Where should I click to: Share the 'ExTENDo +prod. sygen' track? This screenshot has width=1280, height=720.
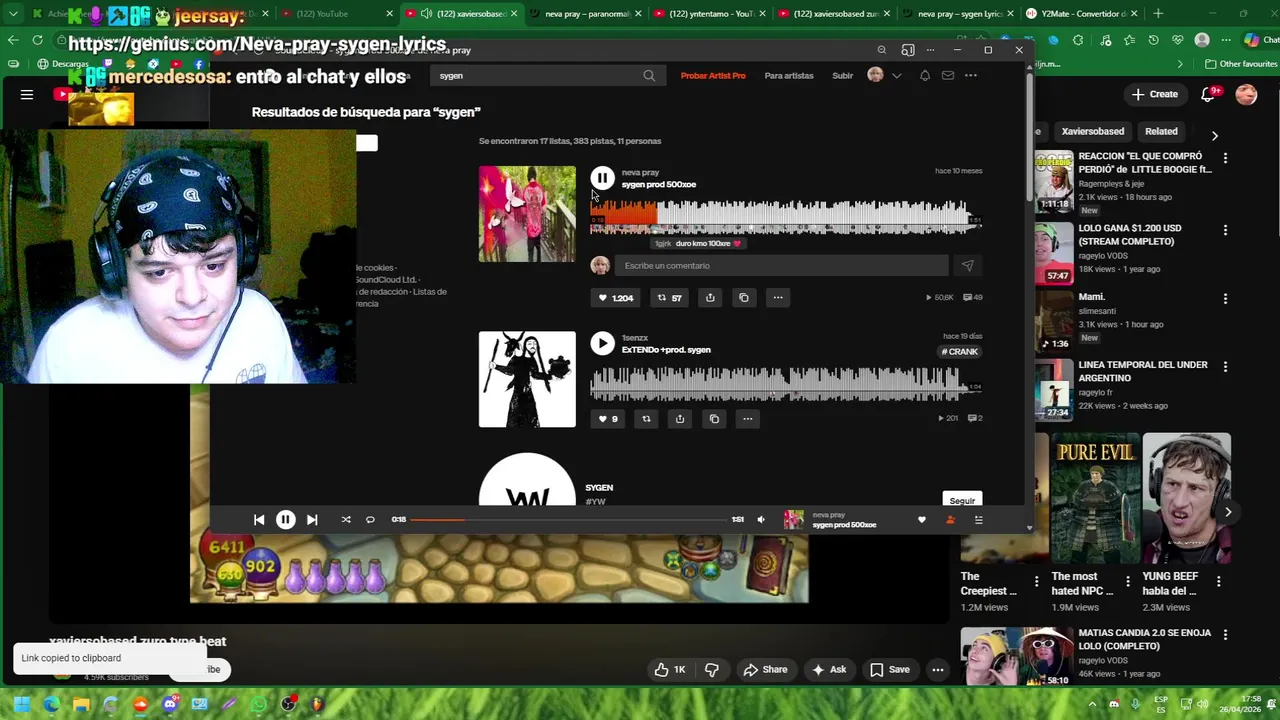point(680,419)
